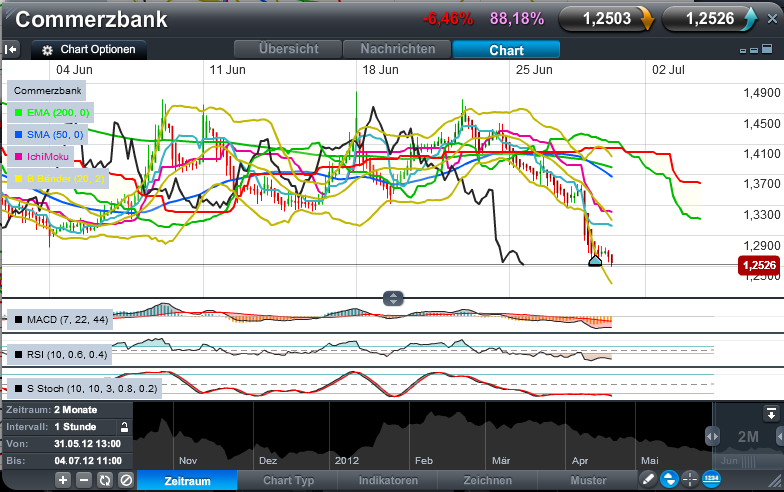The image size is (784, 492).
Task: Refresh the chart with the reload icon
Action: pos(105,480)
